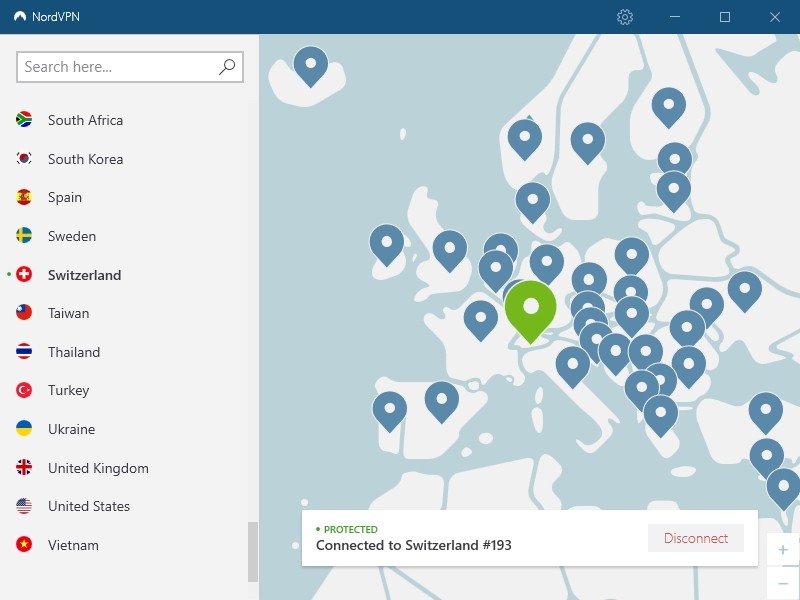
Task: Click the United Kingdom flag icon
Action: coord(24,467)
